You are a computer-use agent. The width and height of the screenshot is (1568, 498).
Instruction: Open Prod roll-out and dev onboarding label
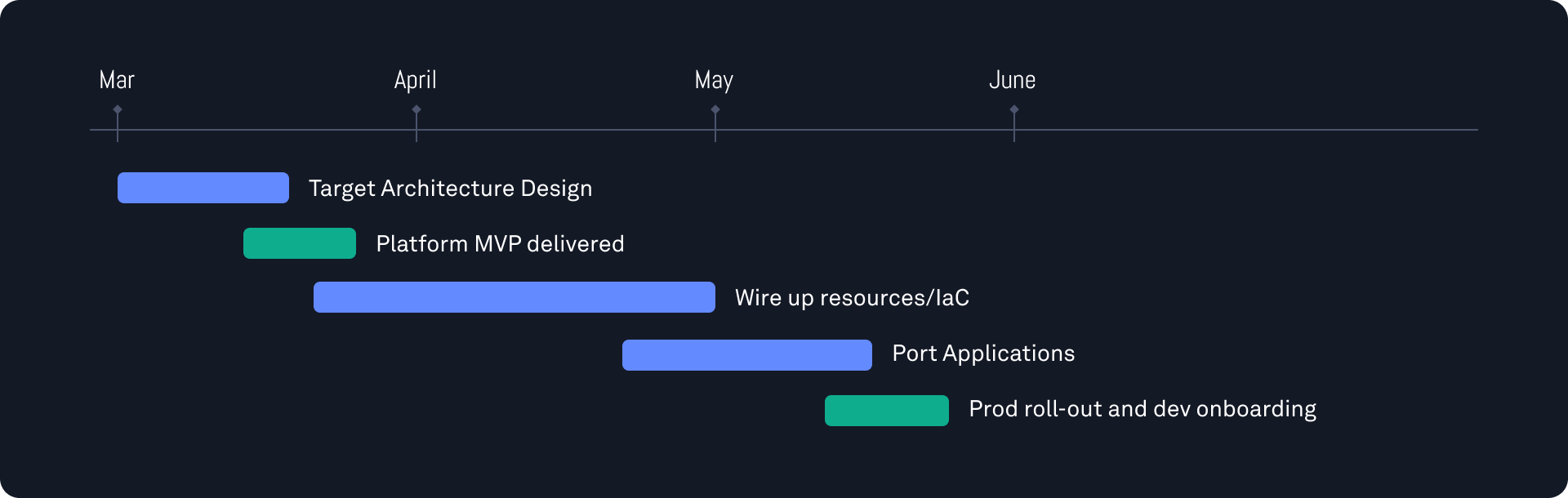(x=1143, y=409)
